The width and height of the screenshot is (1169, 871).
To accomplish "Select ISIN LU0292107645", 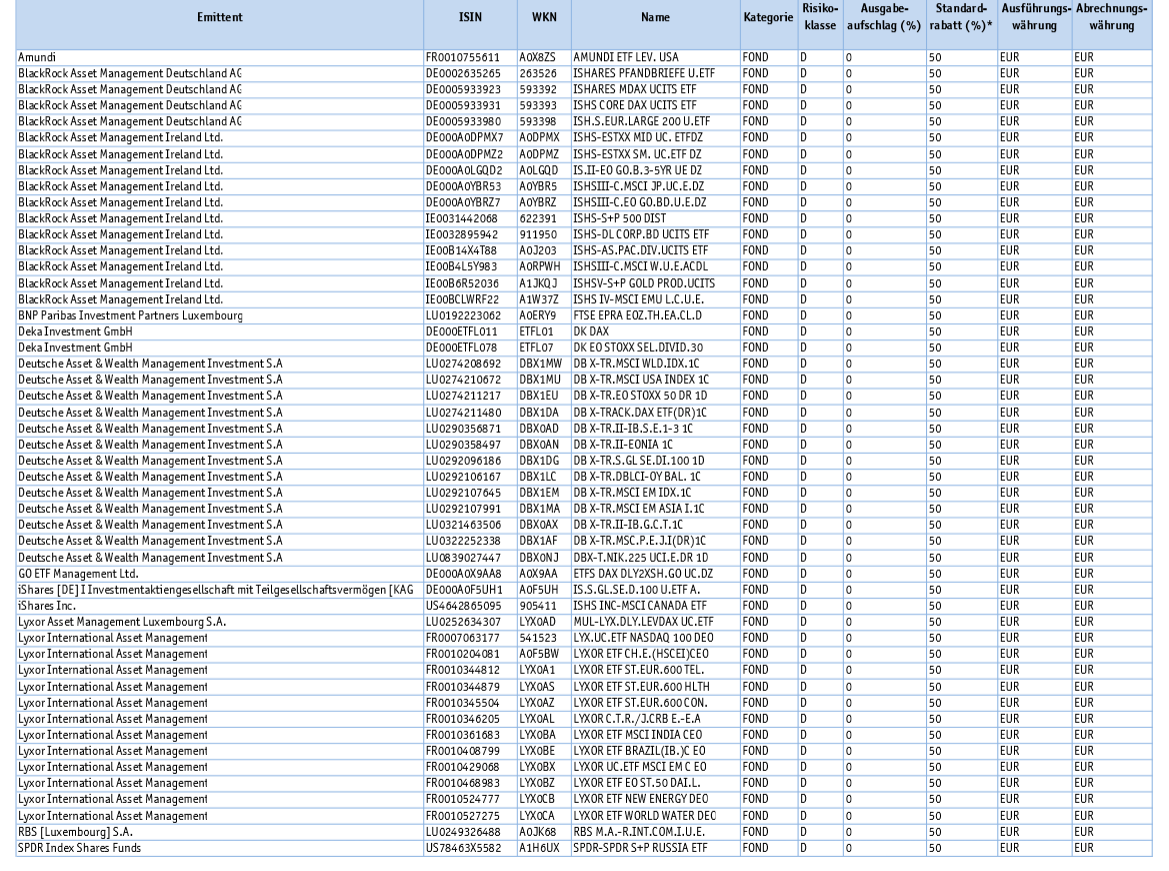I will coord(470,493).
